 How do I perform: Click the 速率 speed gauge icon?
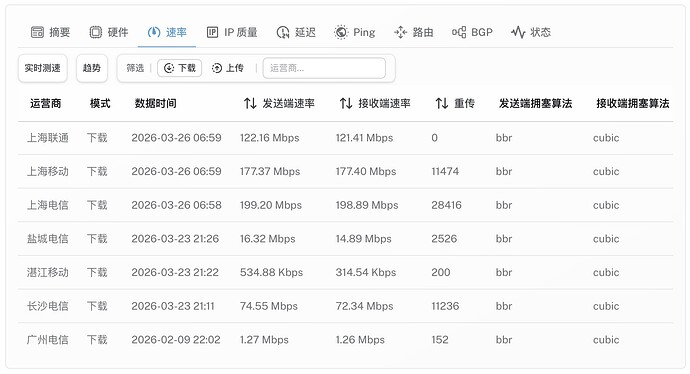pos(154,32)
